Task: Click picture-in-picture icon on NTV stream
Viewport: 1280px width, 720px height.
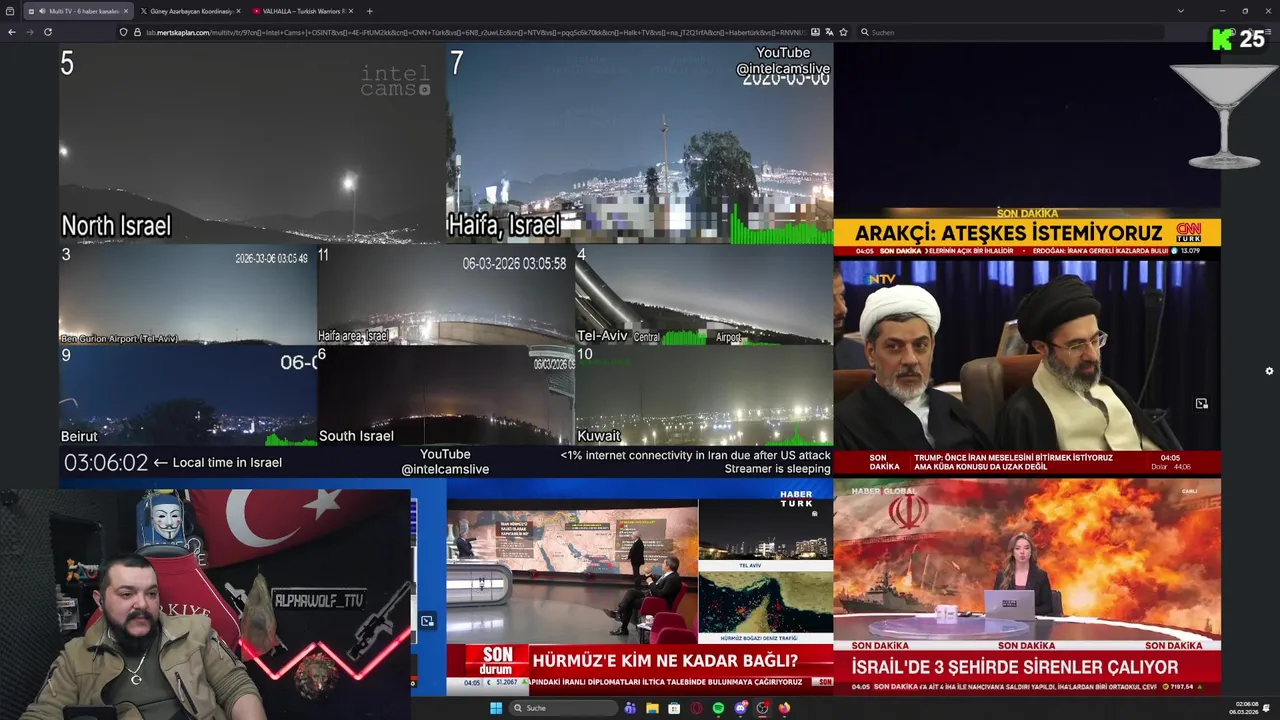Action: [x=1201, y=404]
